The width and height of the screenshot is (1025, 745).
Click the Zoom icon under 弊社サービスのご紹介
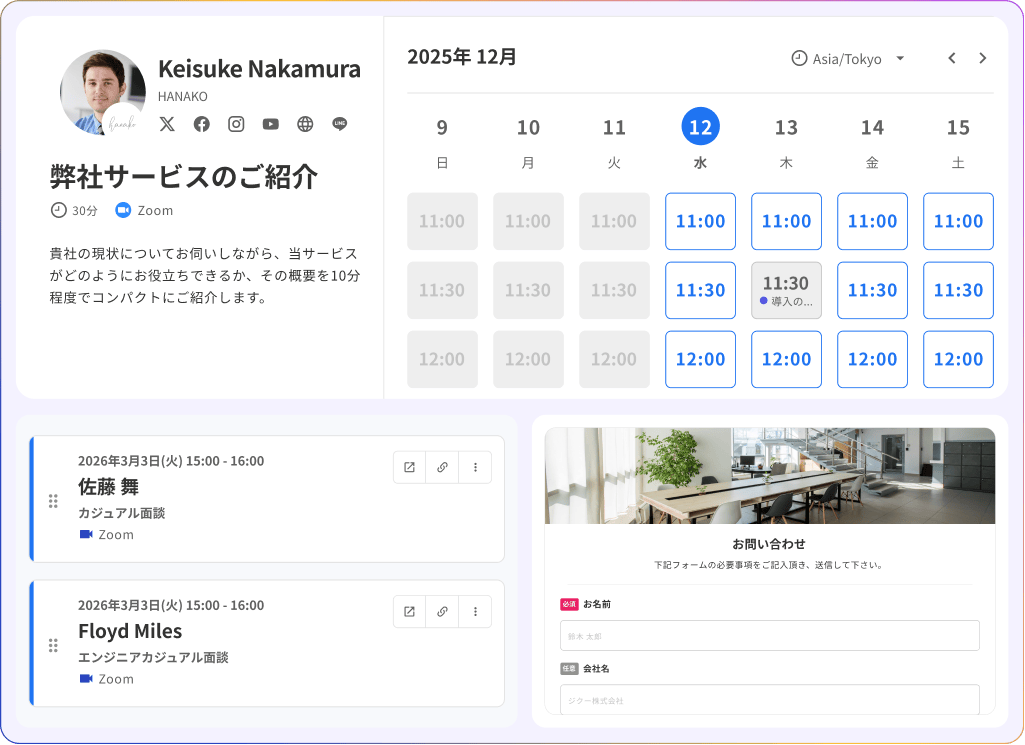click(x=122, y=210)
